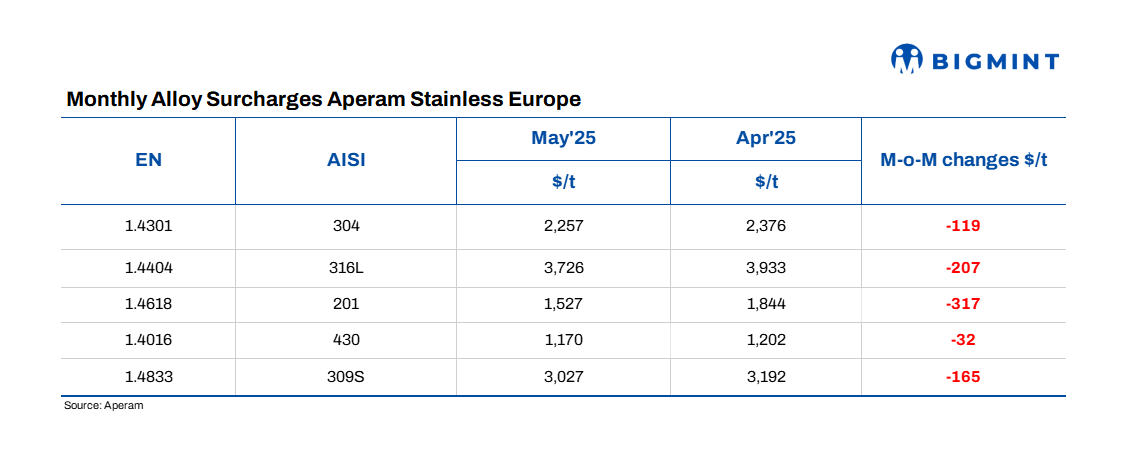This screenshot has width=1128, height=458.
Task: Select the 309S AISI cell
Action: (346, 377)
